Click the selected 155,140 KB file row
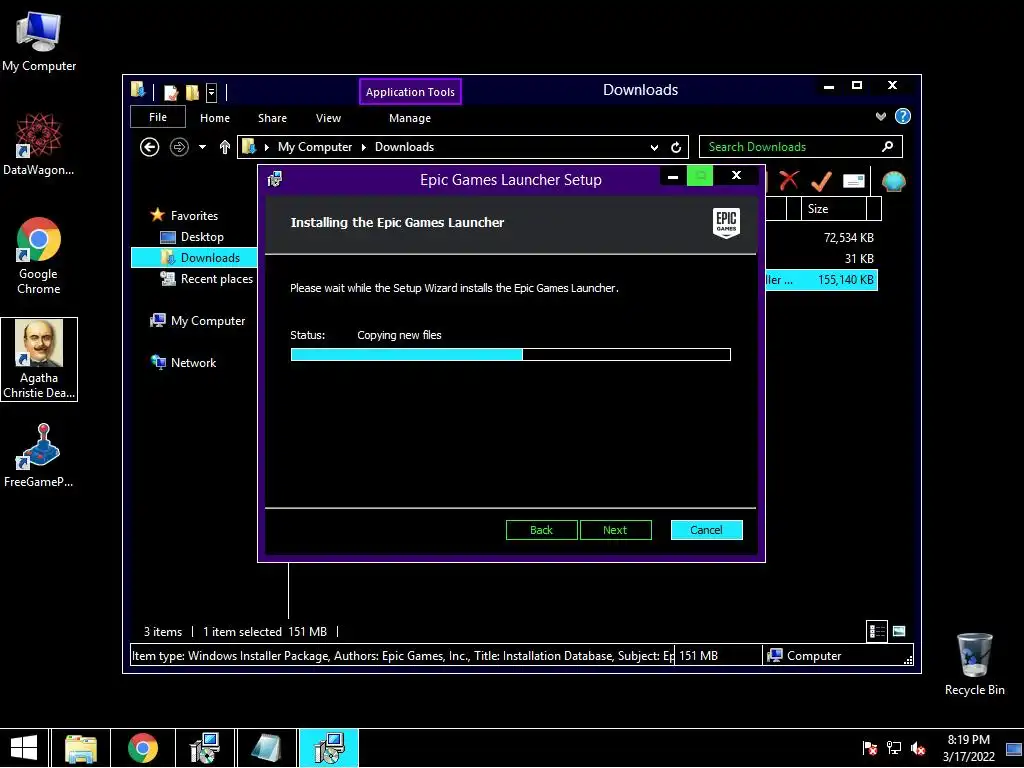This screenshot has width=1024, height=768. point(821,280)
